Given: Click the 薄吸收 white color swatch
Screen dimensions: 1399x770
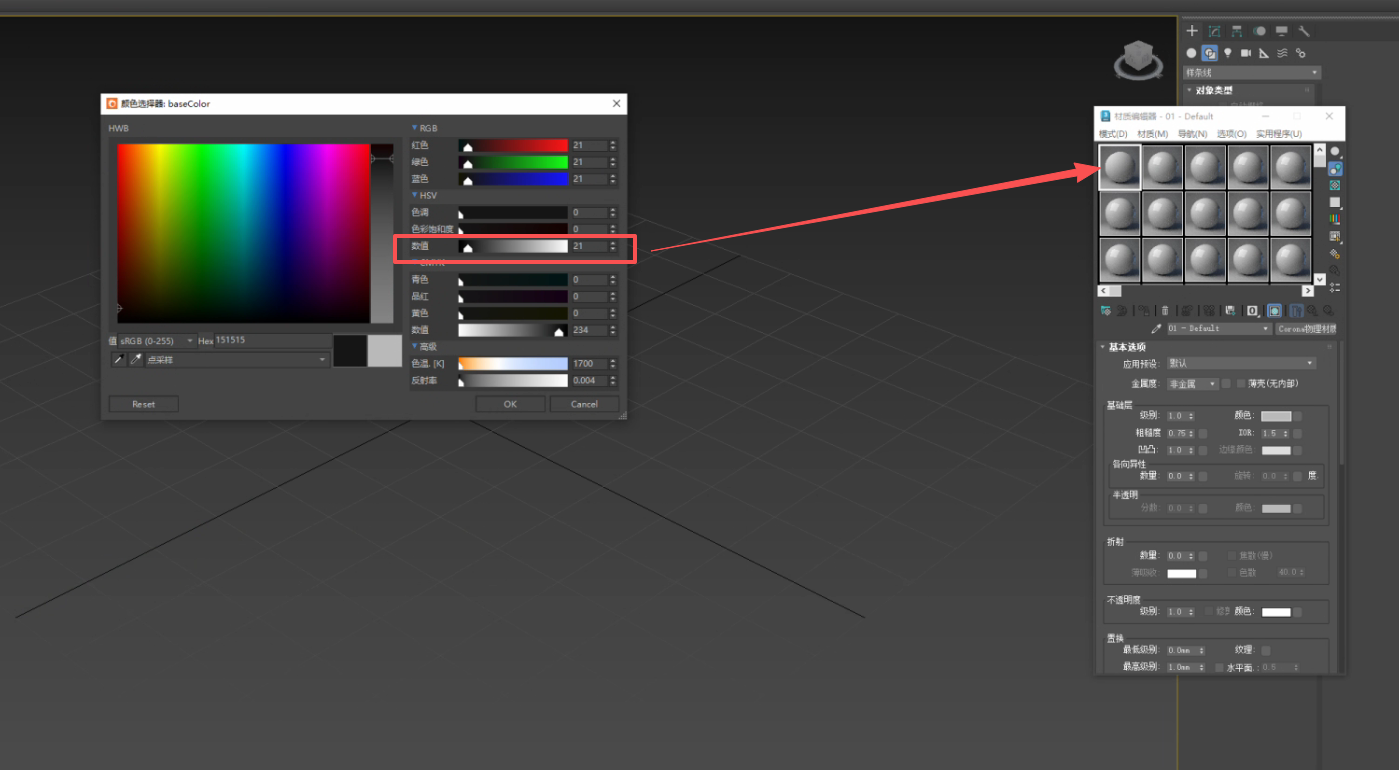Looking at the screenshot, I should 1182,573.
